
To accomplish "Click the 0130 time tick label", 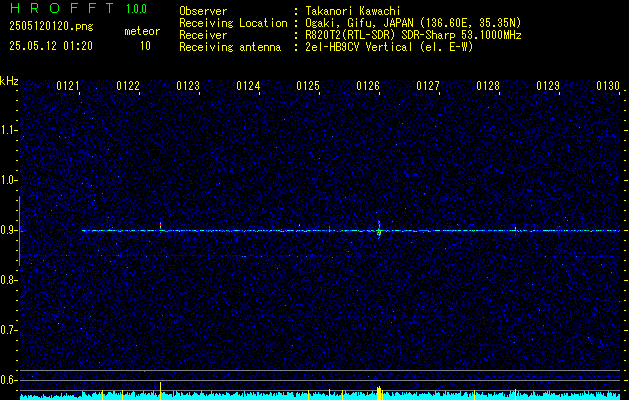I will (608, 86).
